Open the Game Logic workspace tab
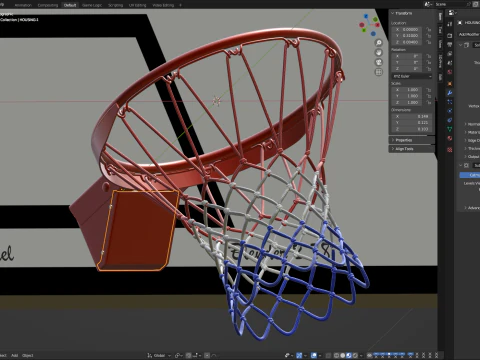The image size is (480, 360). pos(92,5)
